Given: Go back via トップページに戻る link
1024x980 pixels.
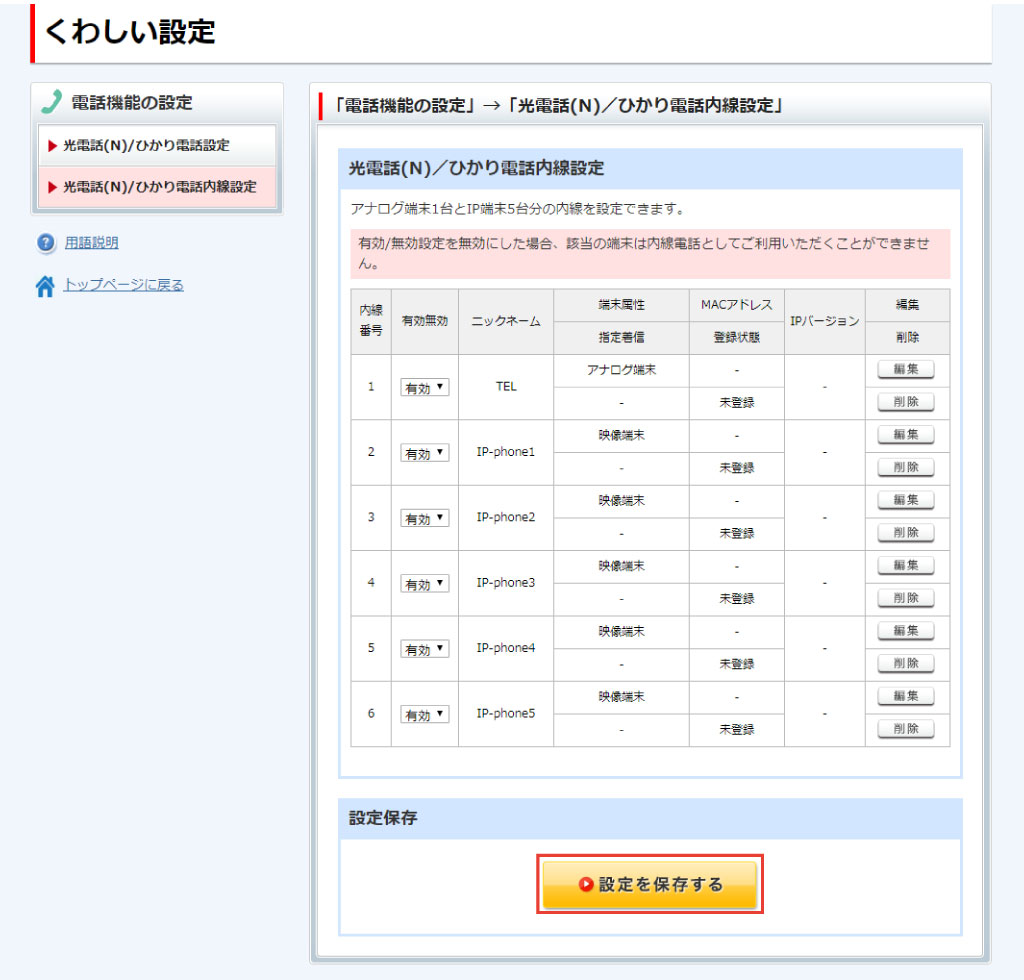Looking at the screenshot, I should (x=123, y=285).
